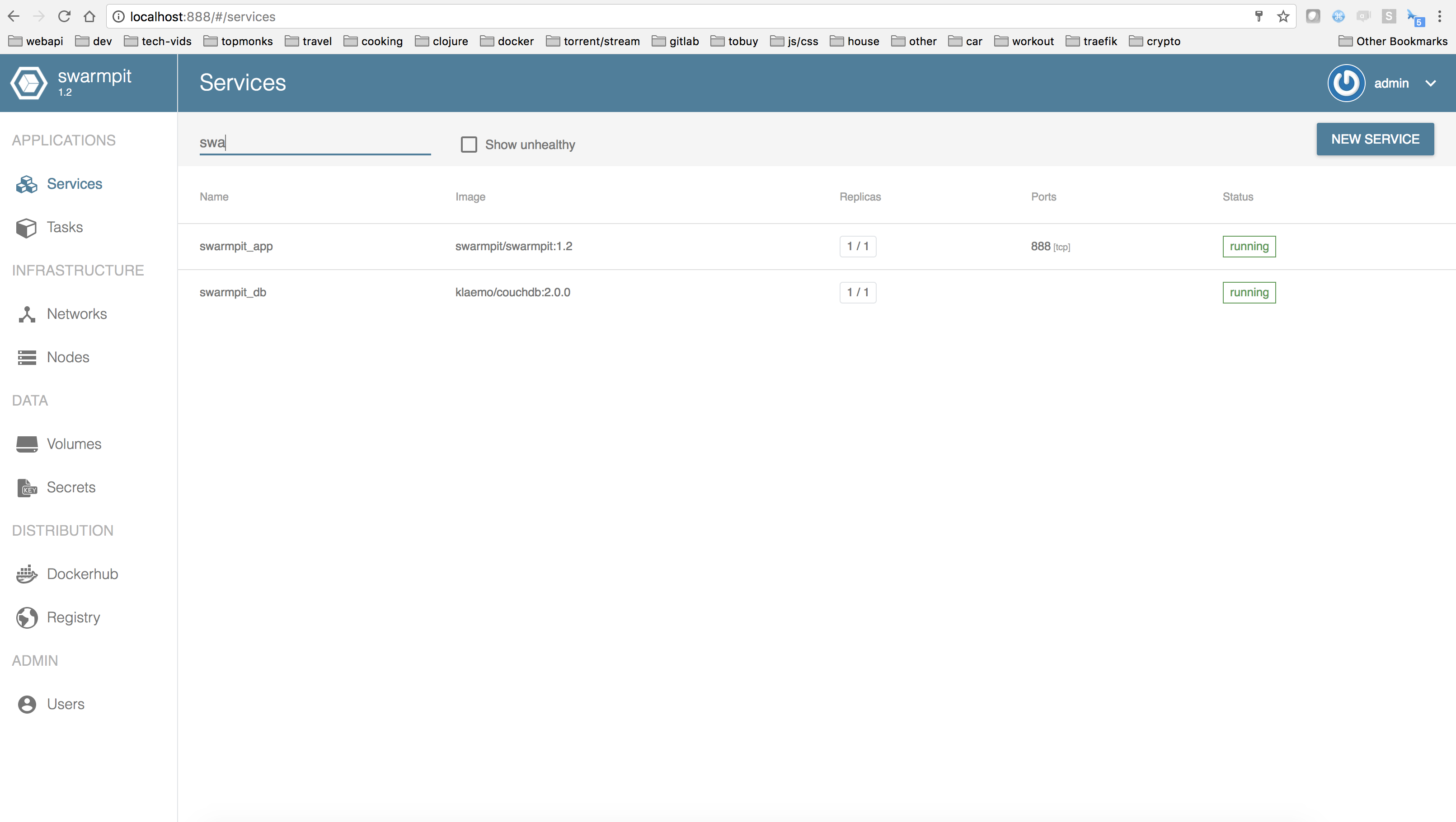Select the Users icon under ADMIN
1456x822 pixels.
26,704
